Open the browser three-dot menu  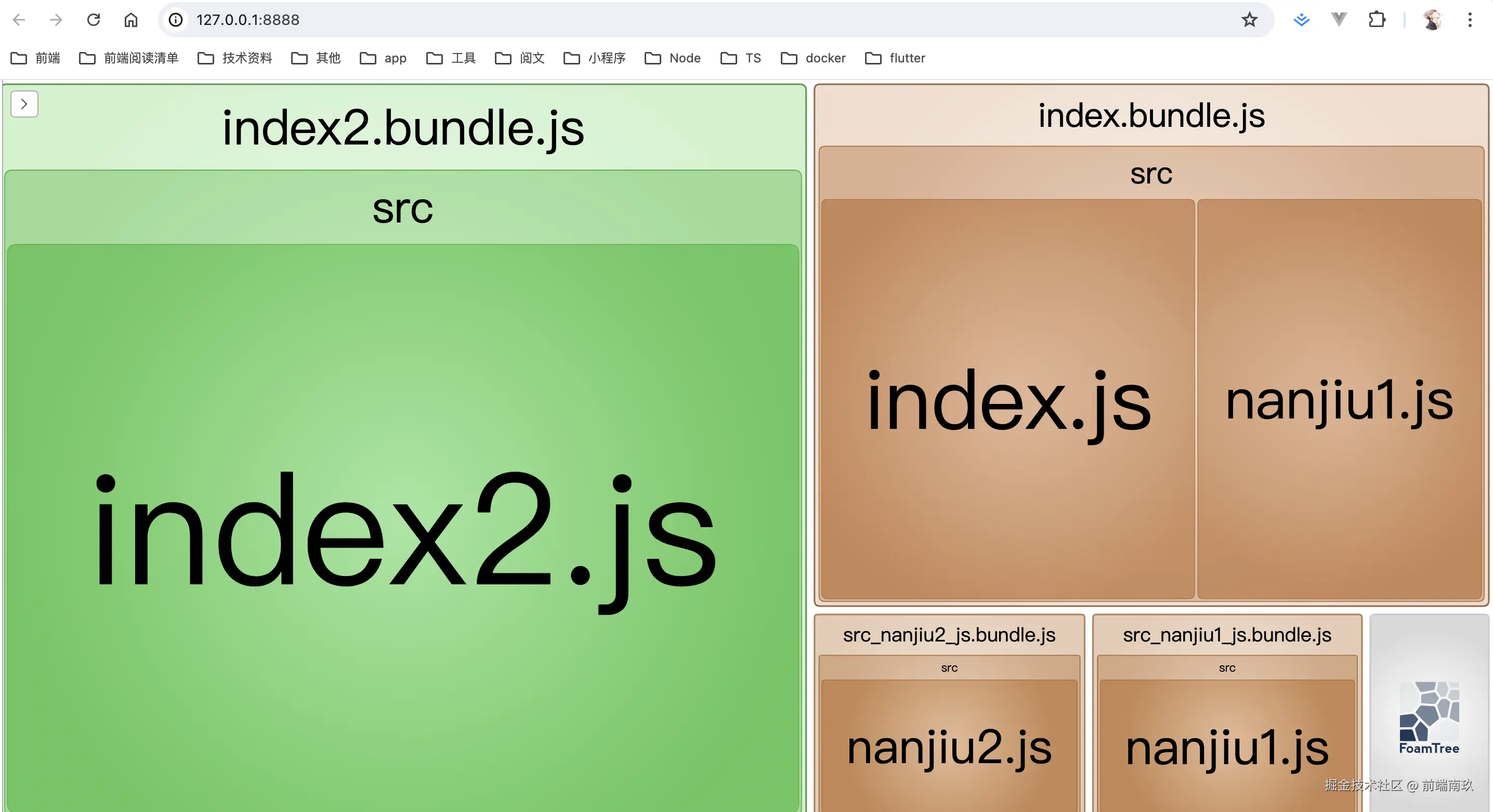coord(1470,20)
